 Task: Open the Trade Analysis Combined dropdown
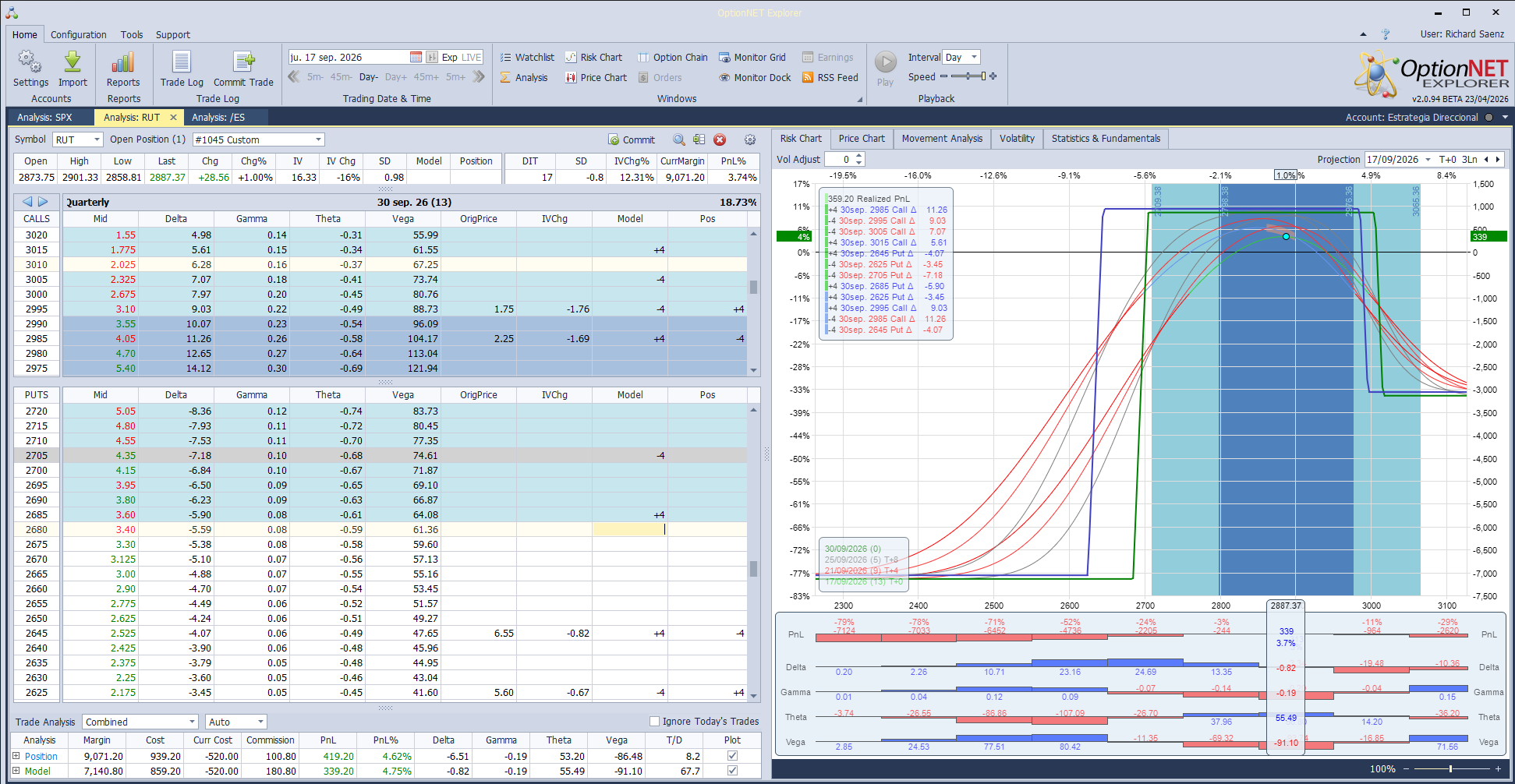(x=192, y=722)
